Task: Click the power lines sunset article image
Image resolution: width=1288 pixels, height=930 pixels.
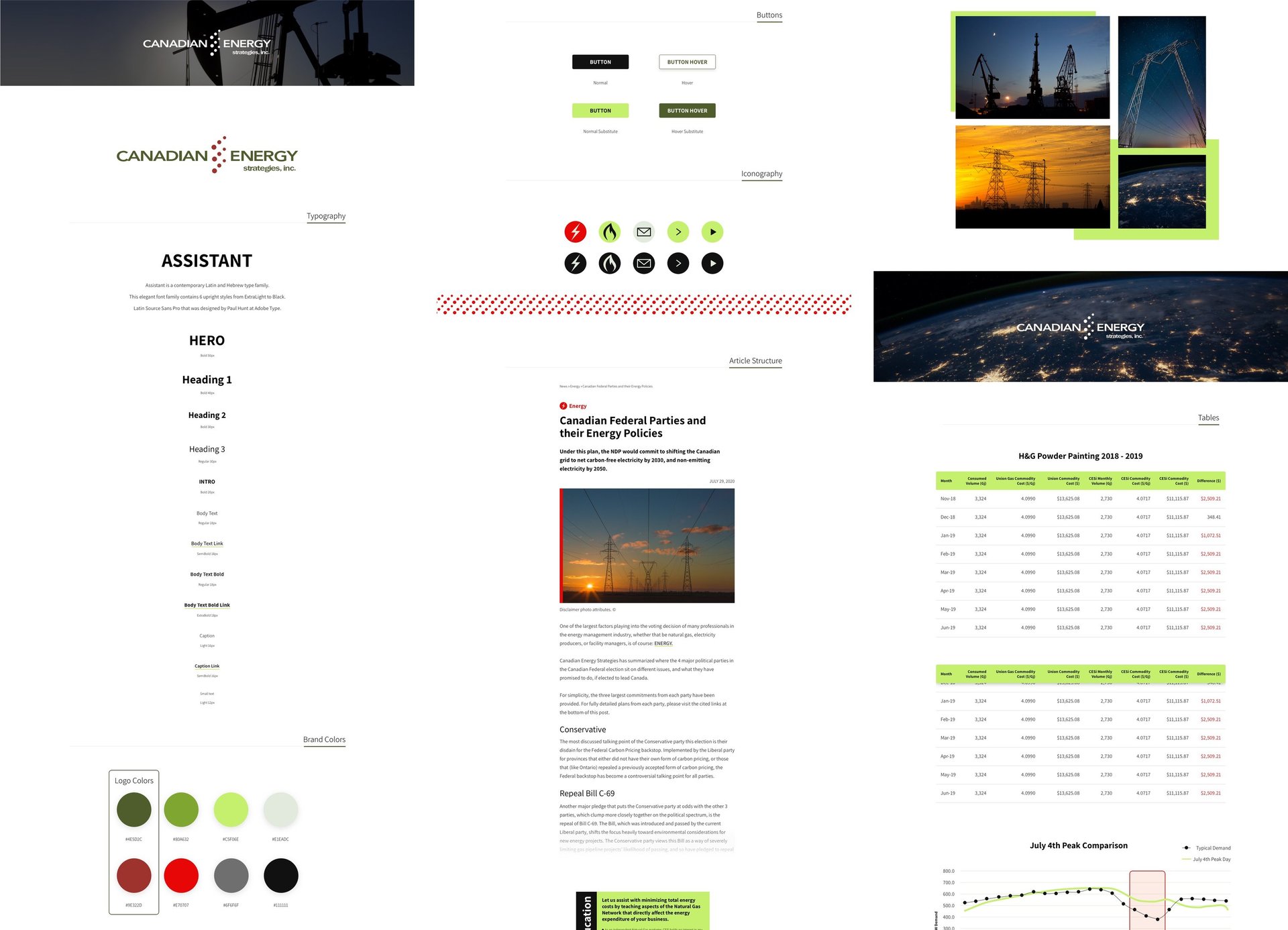Action: pos(647,546)
